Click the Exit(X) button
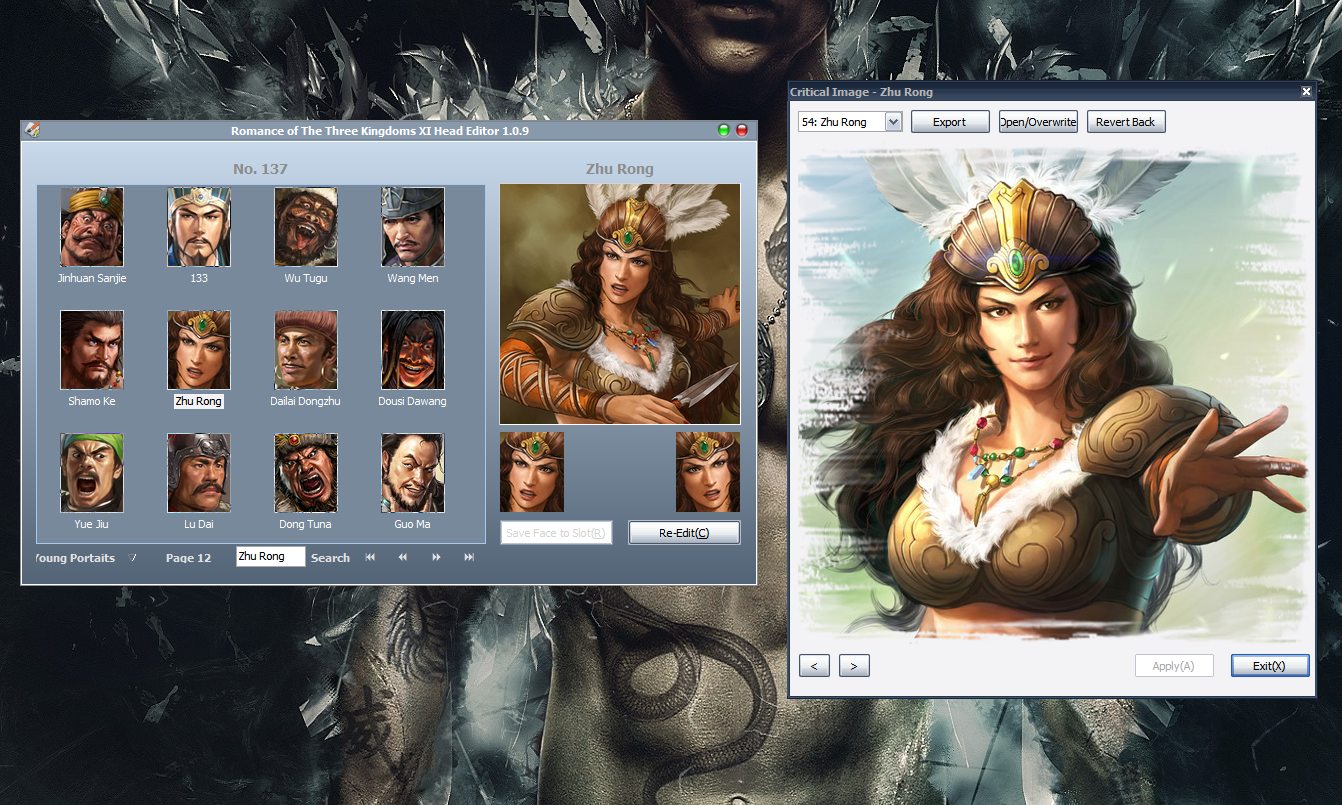1342x805 pixels. [x=1270, y=666]
